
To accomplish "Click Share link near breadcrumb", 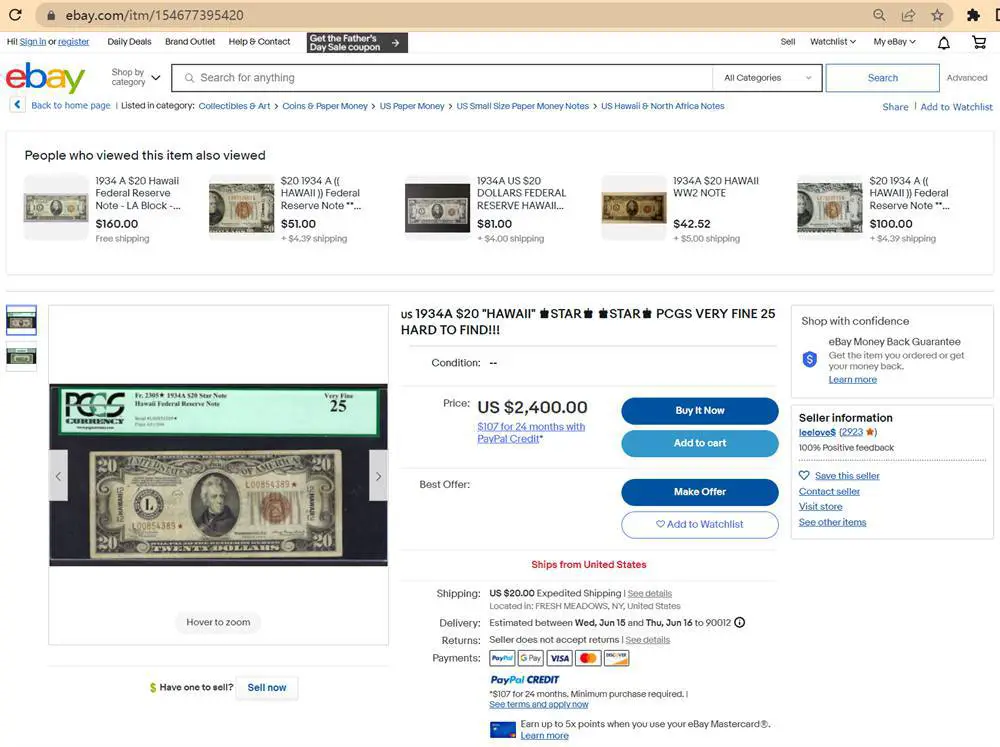I will (895, 107).
